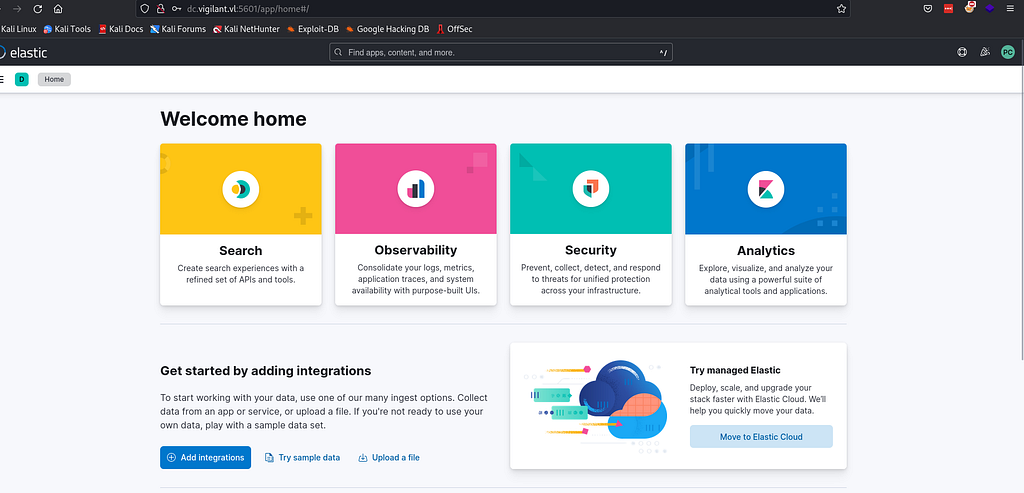
Task: Open the PC user avatar menu
Action: pyautogui.click(x=1008, y=52)
